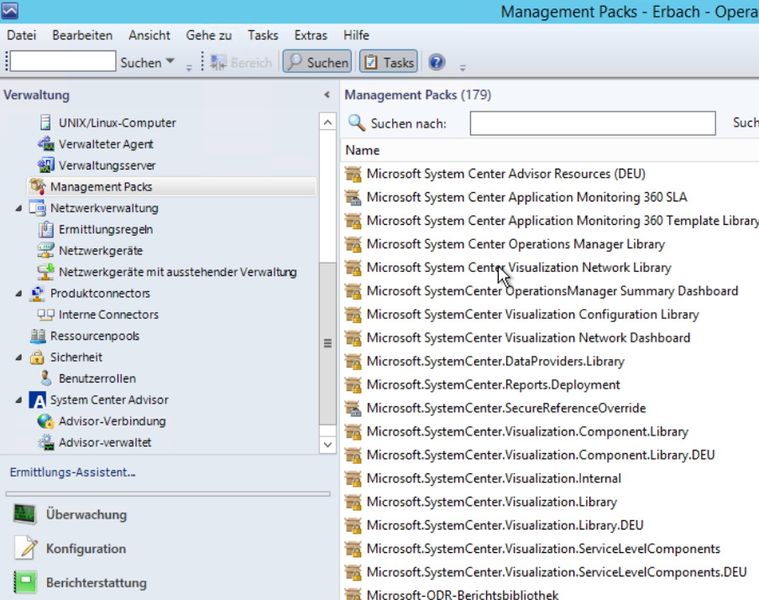Click the blue help question mark icon

(437, 62)
